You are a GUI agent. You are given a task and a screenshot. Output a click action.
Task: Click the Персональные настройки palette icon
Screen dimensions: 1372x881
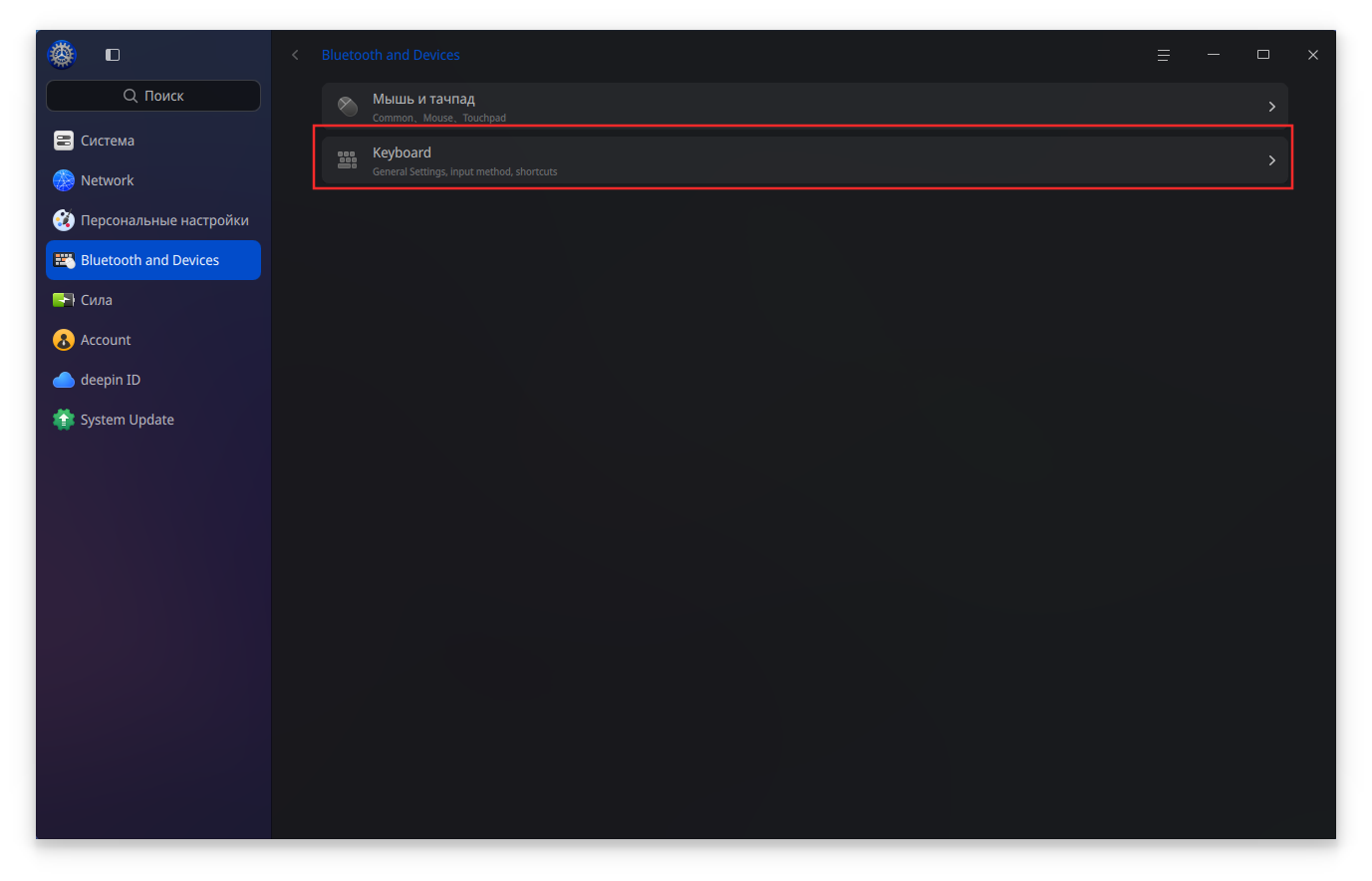point(64,220)
